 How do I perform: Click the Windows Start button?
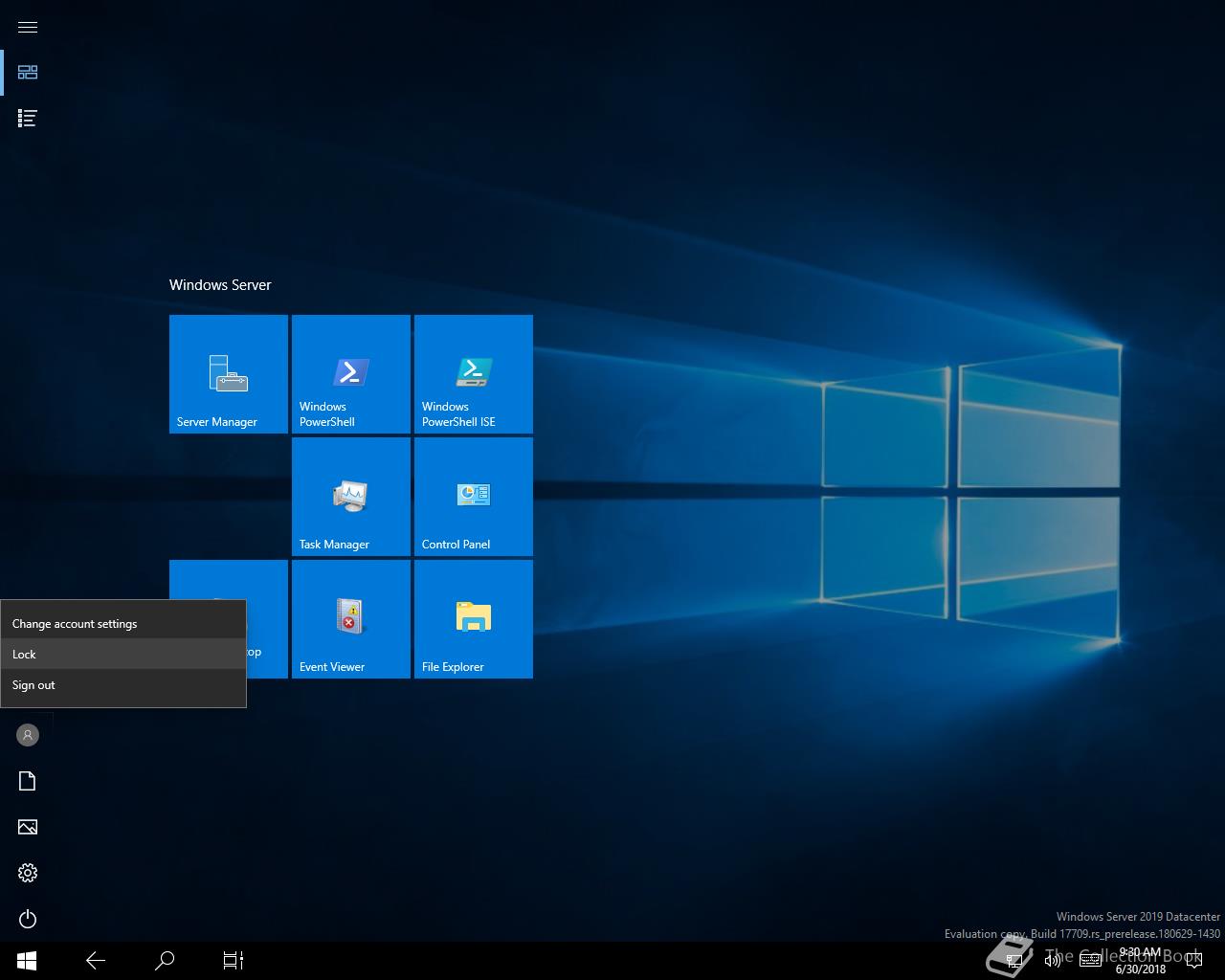27,960
